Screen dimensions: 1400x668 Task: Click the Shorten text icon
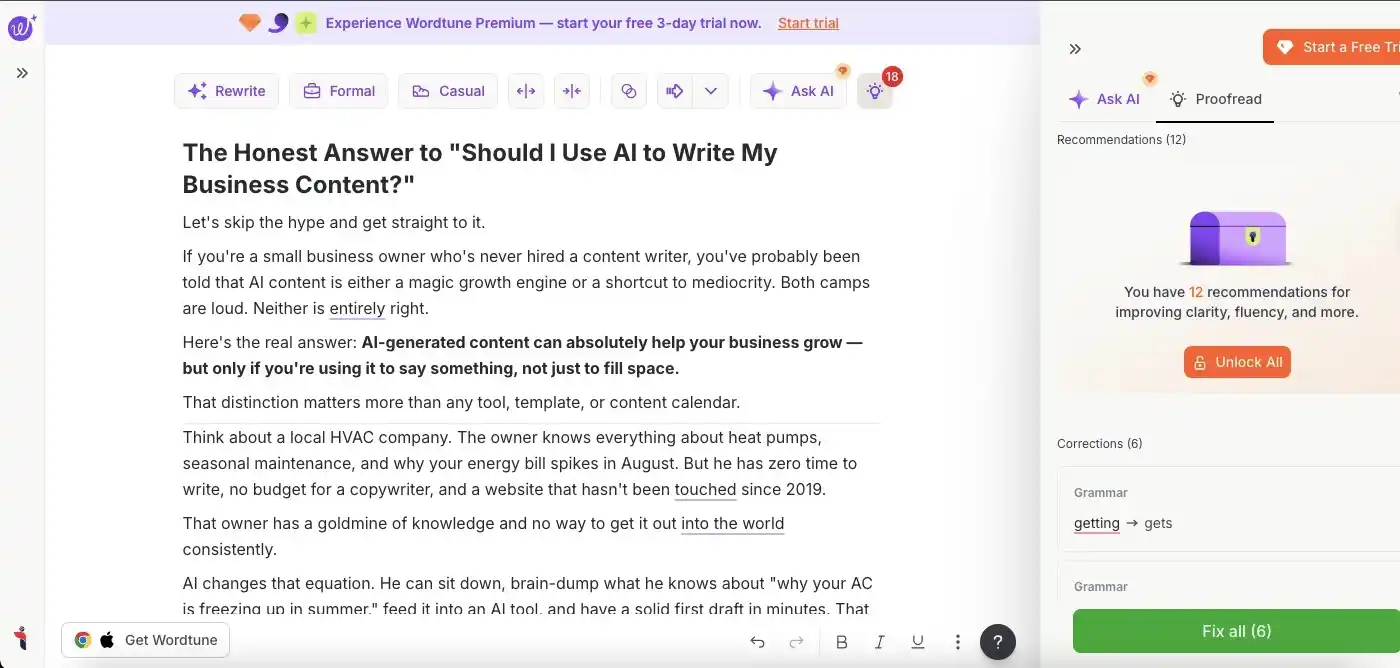pos(572,91)
